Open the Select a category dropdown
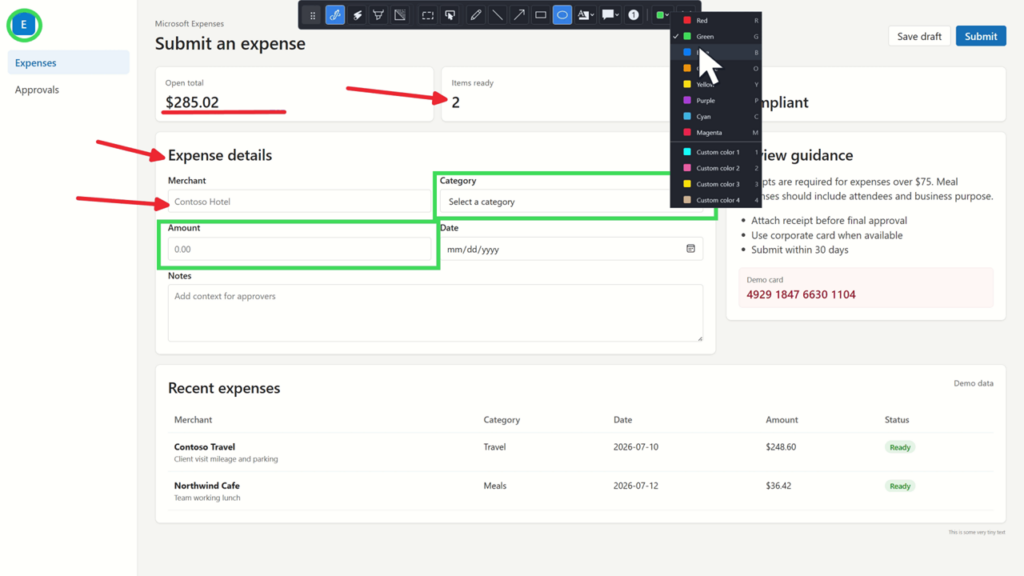This screenshot has height=576, width=1024. (x=571, y=202)
